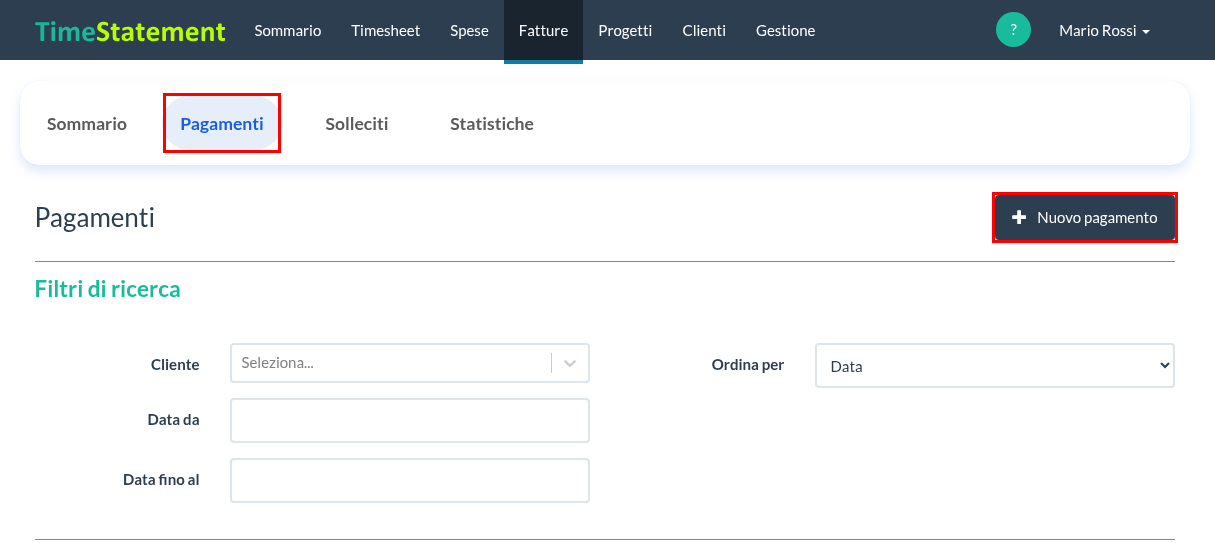Click the TimeStatement logo

[130, 31]
